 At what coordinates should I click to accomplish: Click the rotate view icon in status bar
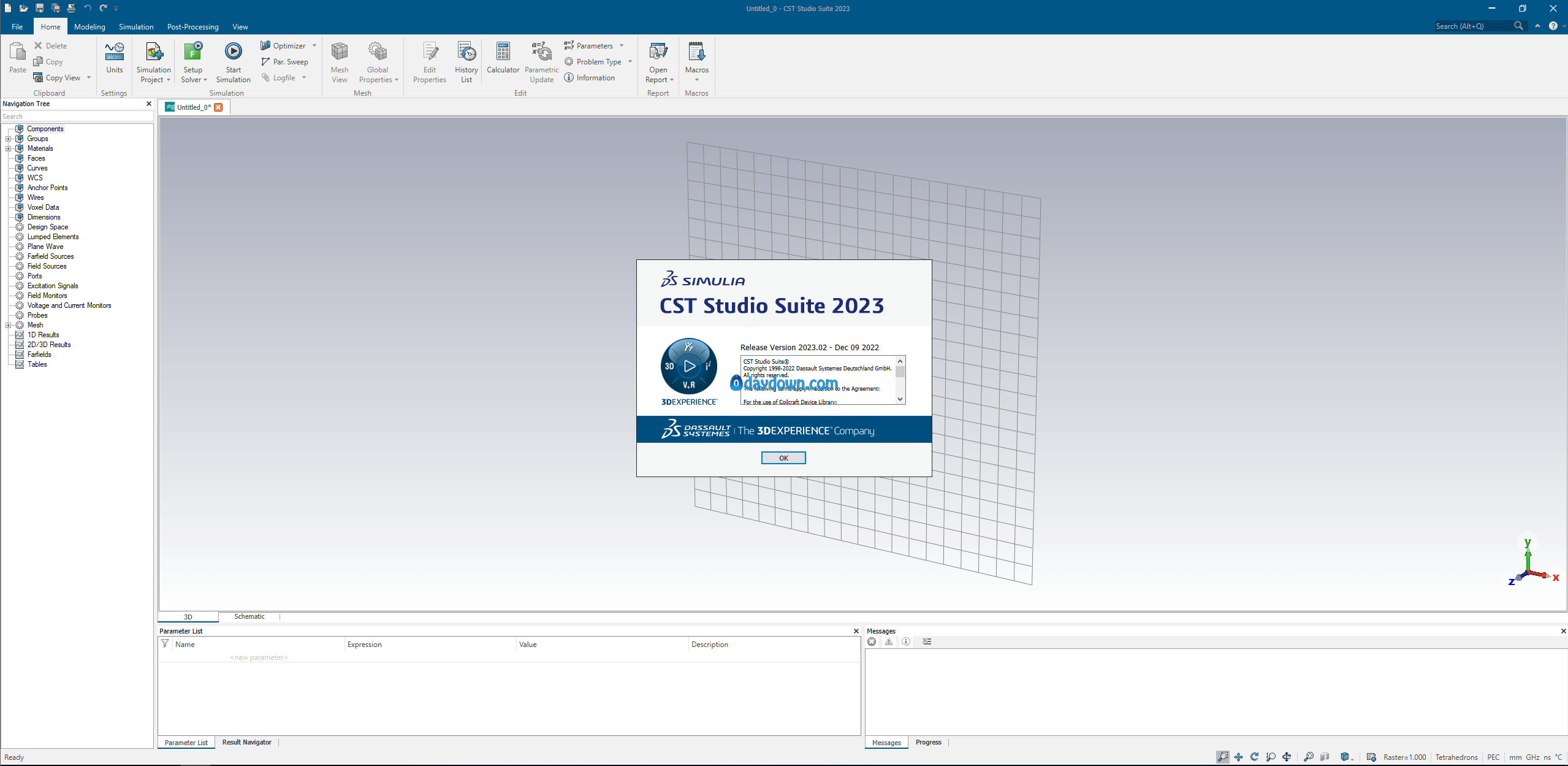tap(1254, 757)
